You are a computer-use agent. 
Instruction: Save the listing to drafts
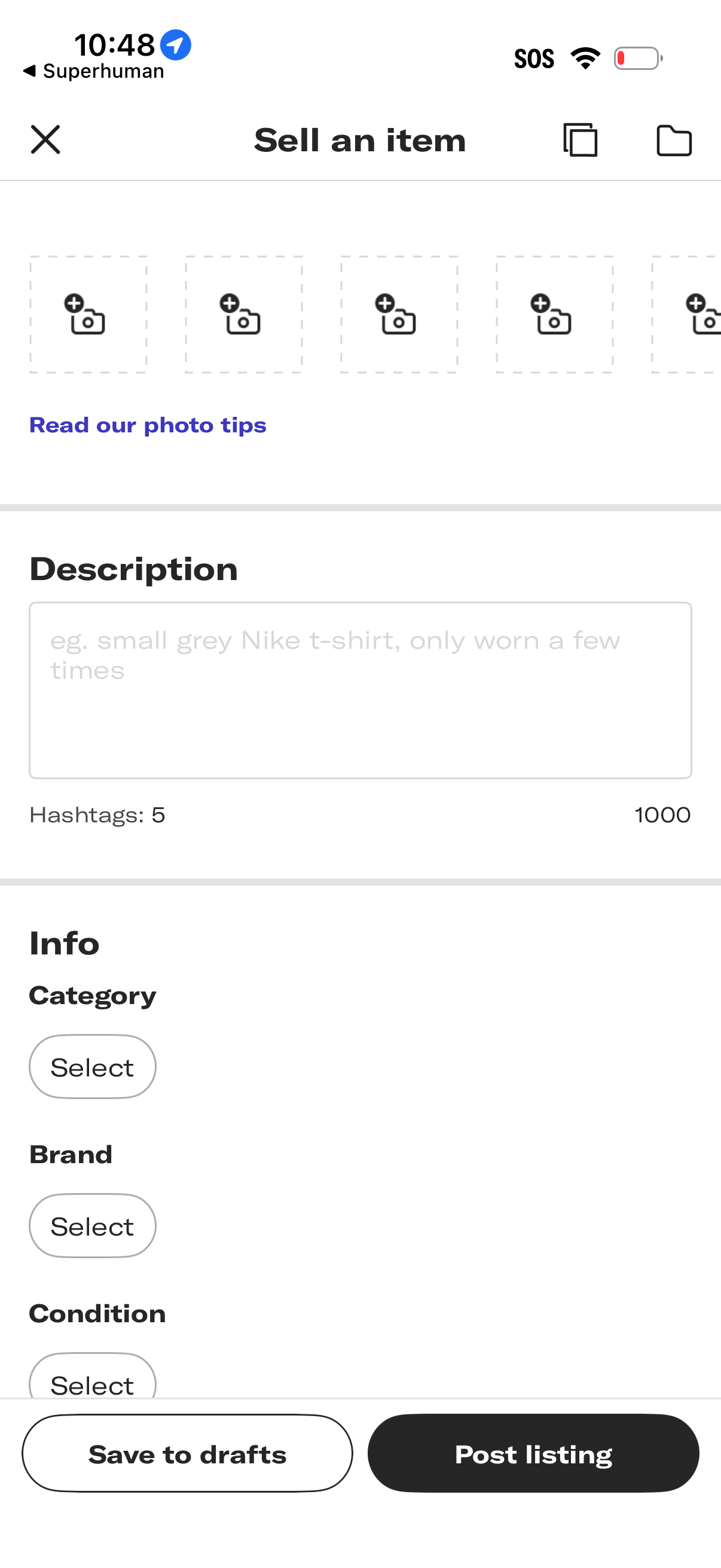click(x=187, y=1453)
